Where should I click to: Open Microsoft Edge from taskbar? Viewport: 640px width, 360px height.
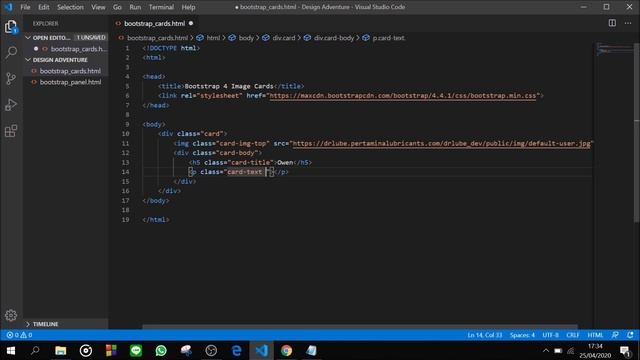point(236,351)
